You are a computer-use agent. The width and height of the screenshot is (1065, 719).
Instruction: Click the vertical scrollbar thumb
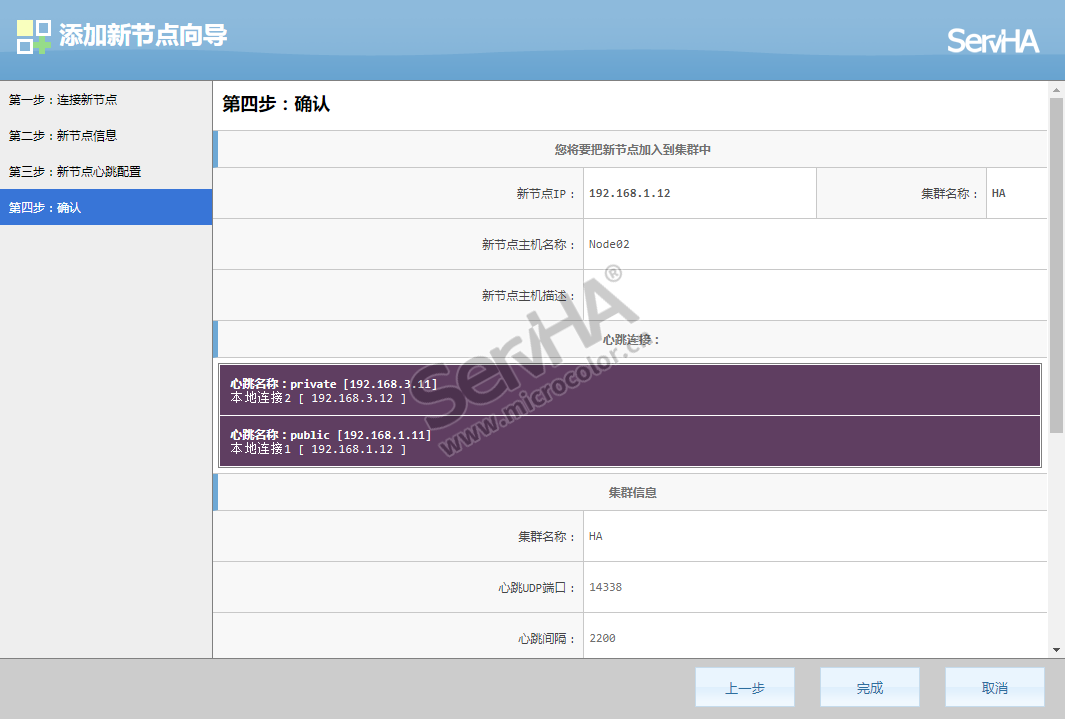click(1056, 265)
